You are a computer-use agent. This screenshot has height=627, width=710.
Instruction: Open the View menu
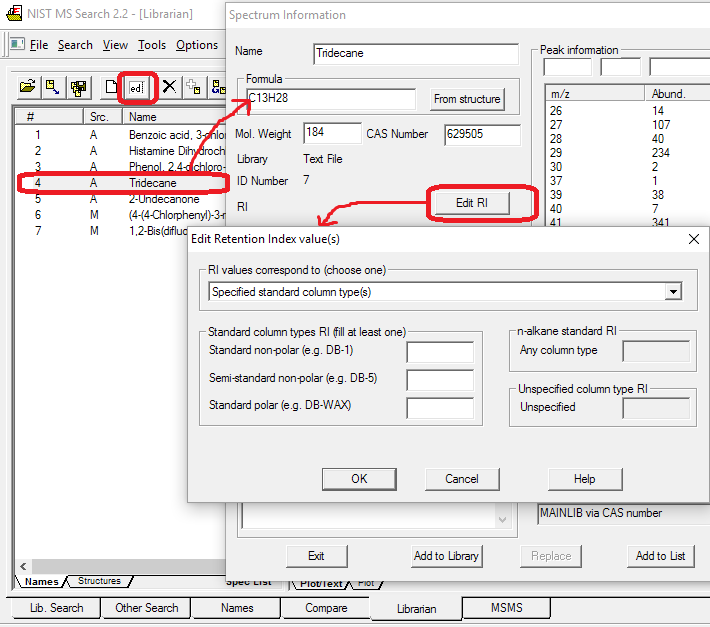(x=115, y=45)
